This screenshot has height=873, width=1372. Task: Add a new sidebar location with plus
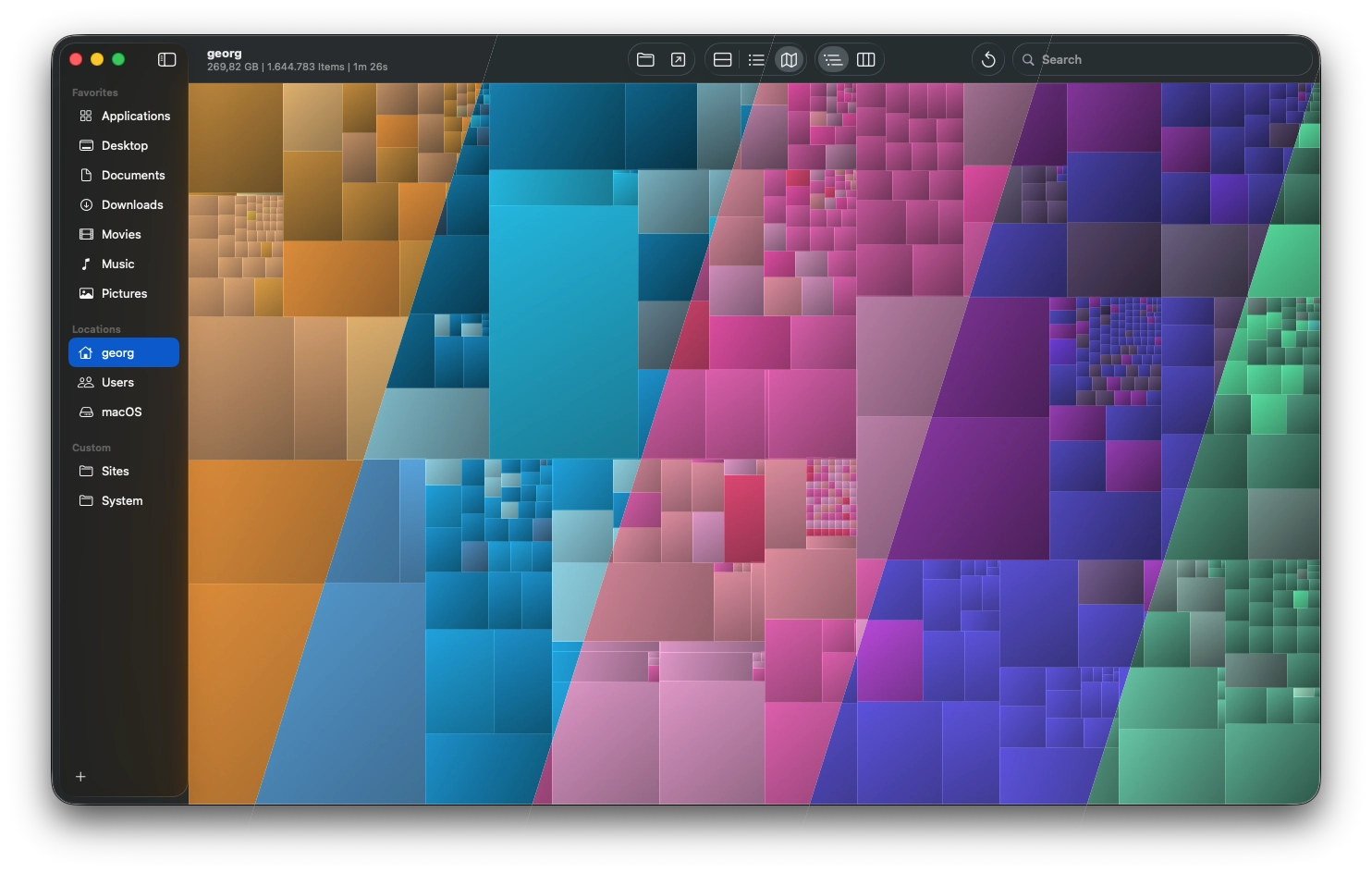80,777
